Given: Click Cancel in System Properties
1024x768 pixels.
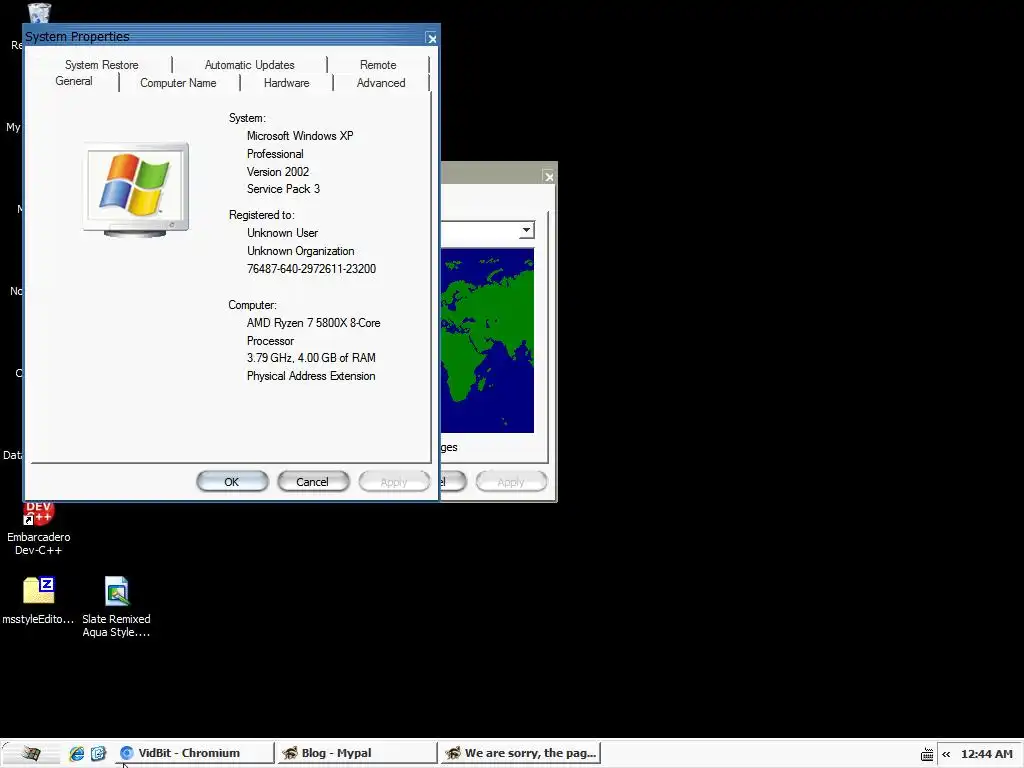Looking at the screenshot, I should (312, 481).
